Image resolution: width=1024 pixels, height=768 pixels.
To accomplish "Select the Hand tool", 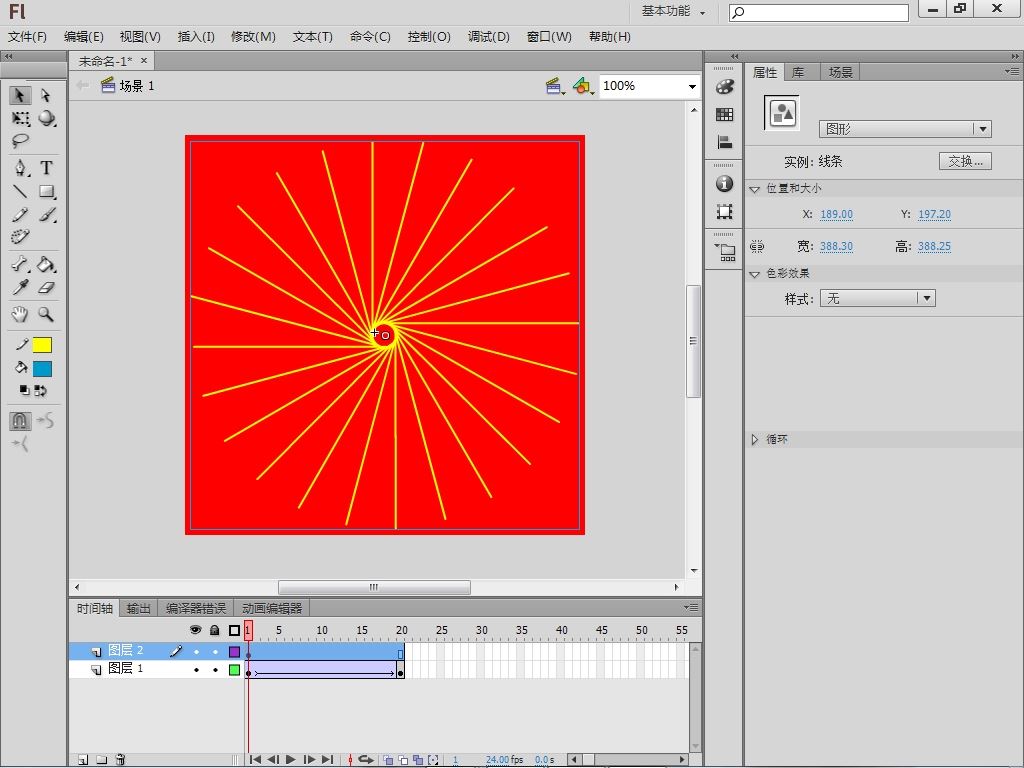I will coord(20,314).
